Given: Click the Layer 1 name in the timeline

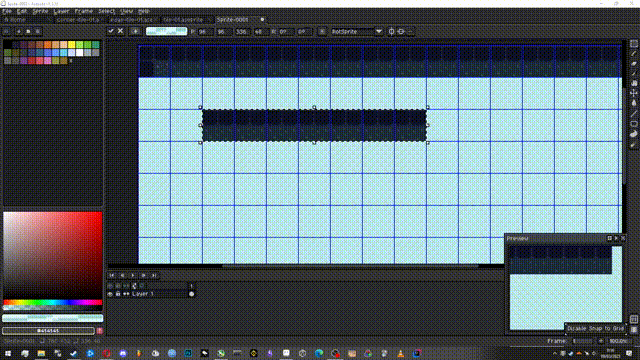Looking at the screenshot, I should point(143,294).
